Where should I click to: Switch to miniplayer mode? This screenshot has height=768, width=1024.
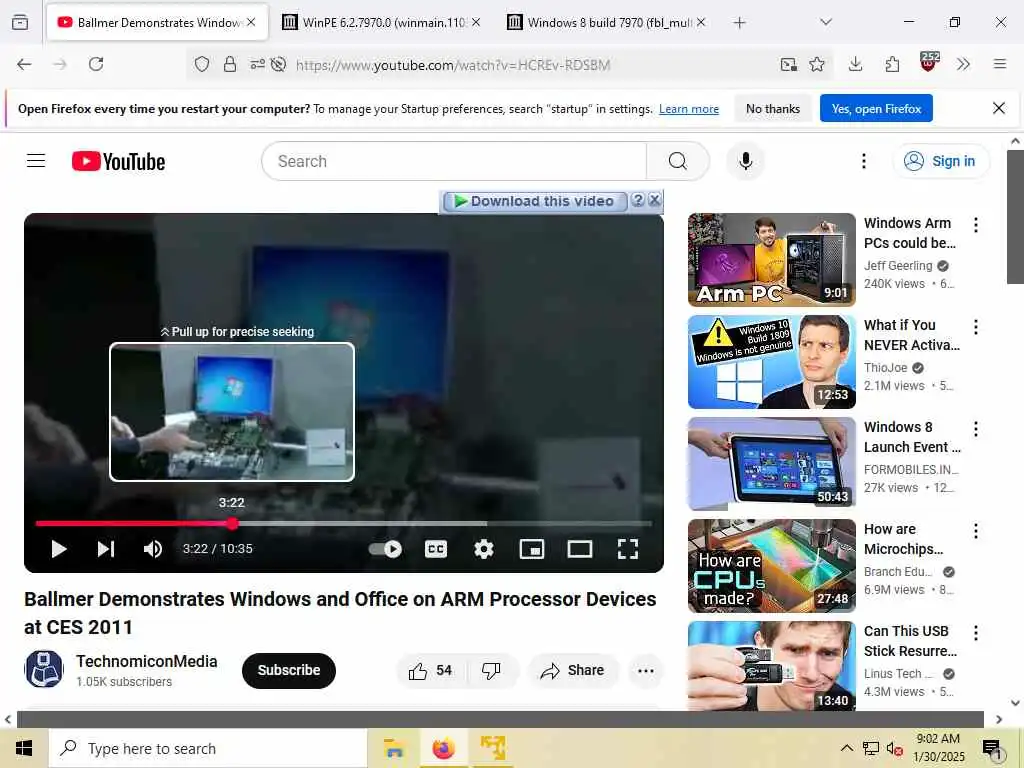click(x=532, y=549)
